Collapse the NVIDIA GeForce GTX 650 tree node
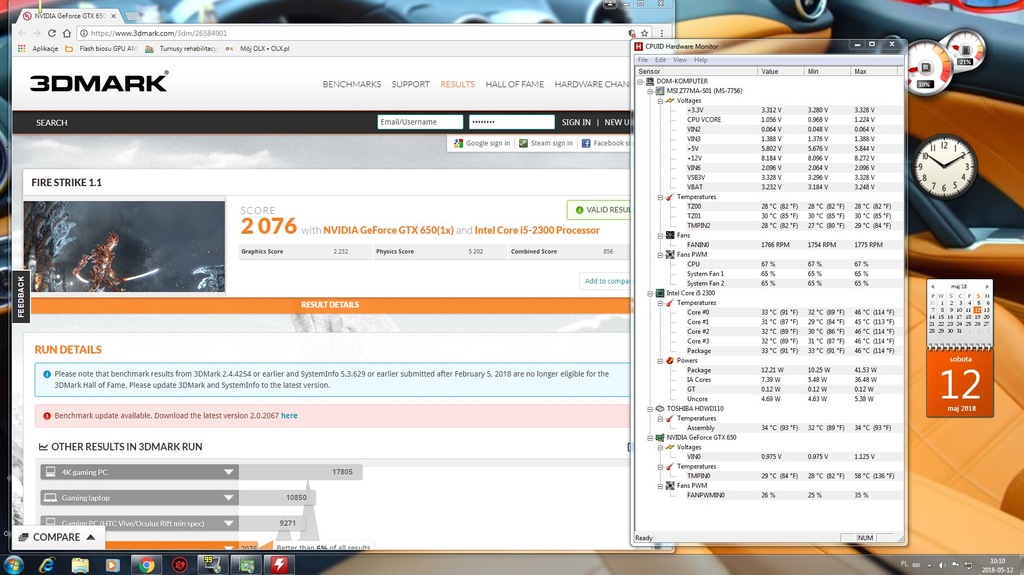 [650, 438]
